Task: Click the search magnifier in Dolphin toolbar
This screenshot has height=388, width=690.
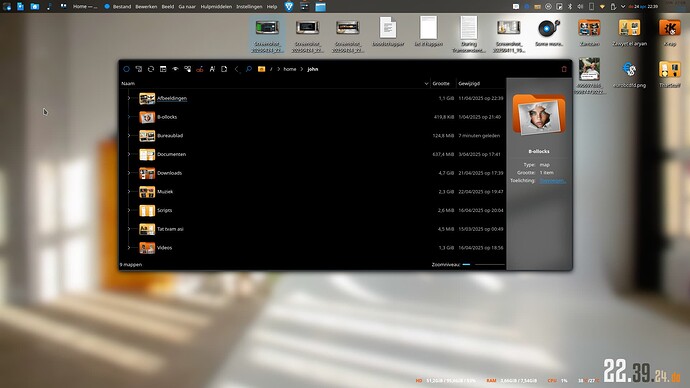Action: click(249, 69)
